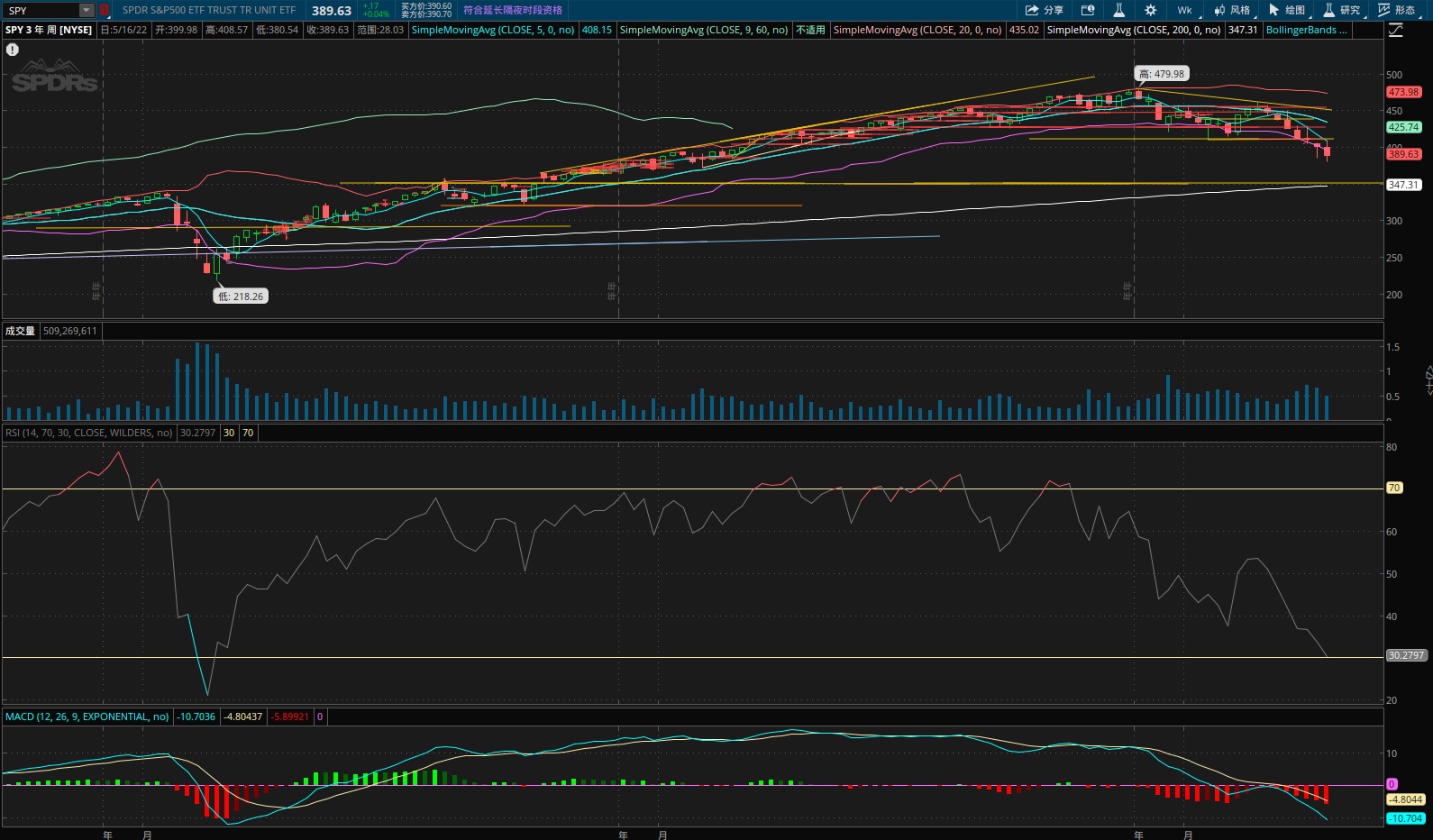Open chart settings gear icon
Screen dimensions: 1433x840
tap(1150, 10)
